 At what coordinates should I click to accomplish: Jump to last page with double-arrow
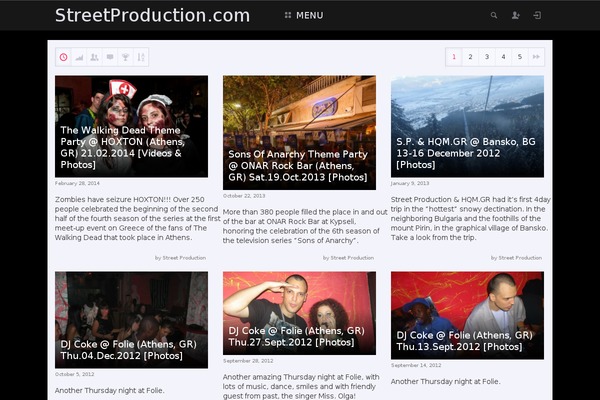(536, 57)
